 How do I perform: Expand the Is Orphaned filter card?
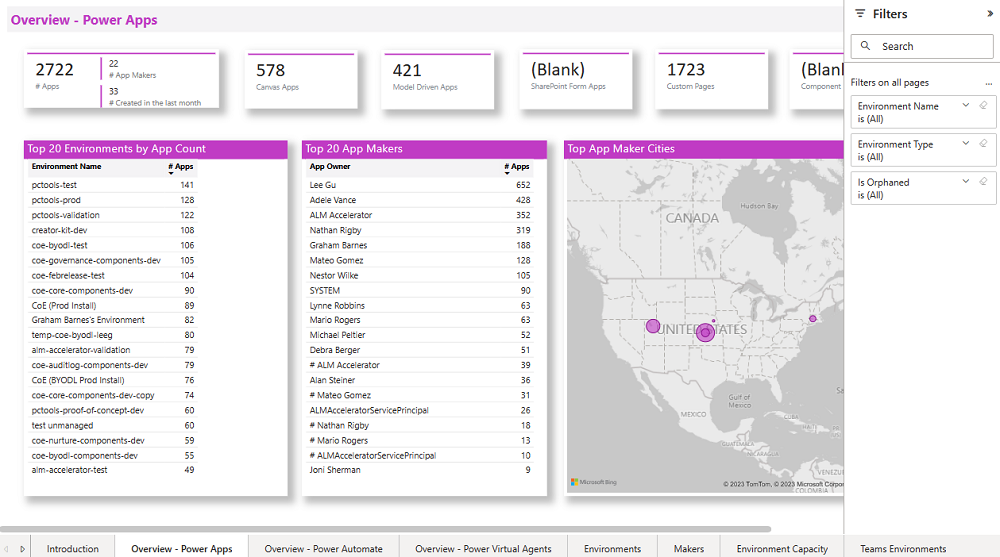tap(965, 181)
